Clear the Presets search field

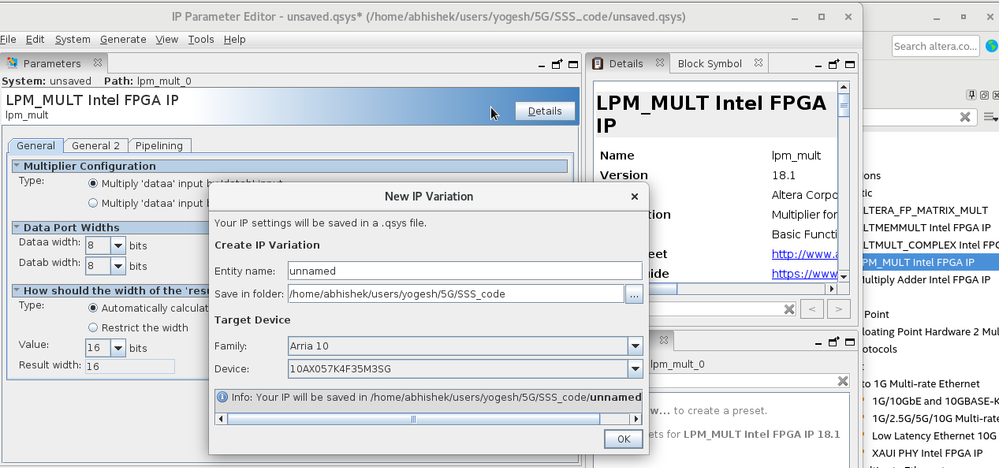click(x=842, y=381)
